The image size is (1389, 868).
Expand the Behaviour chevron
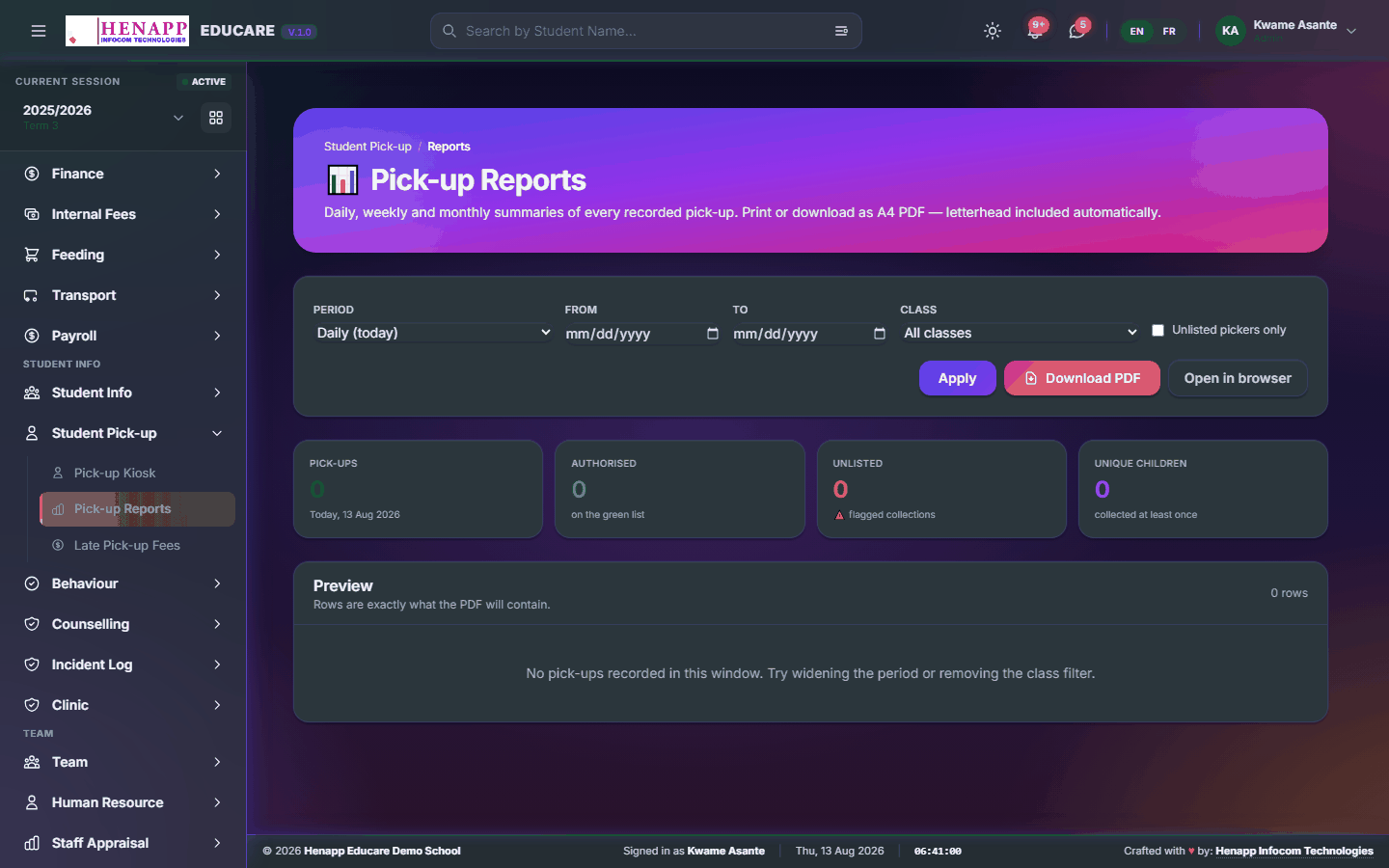click(217, 583)
